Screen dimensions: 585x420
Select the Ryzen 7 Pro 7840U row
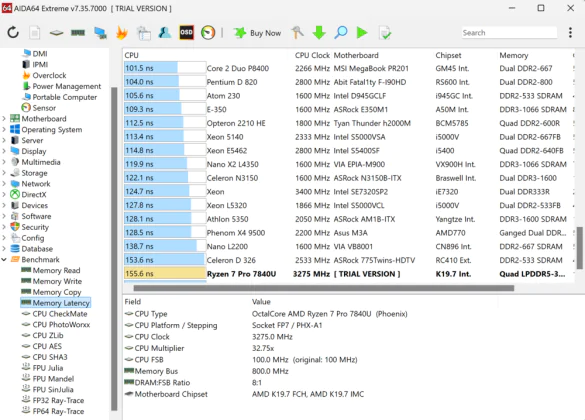pos(349,274)
